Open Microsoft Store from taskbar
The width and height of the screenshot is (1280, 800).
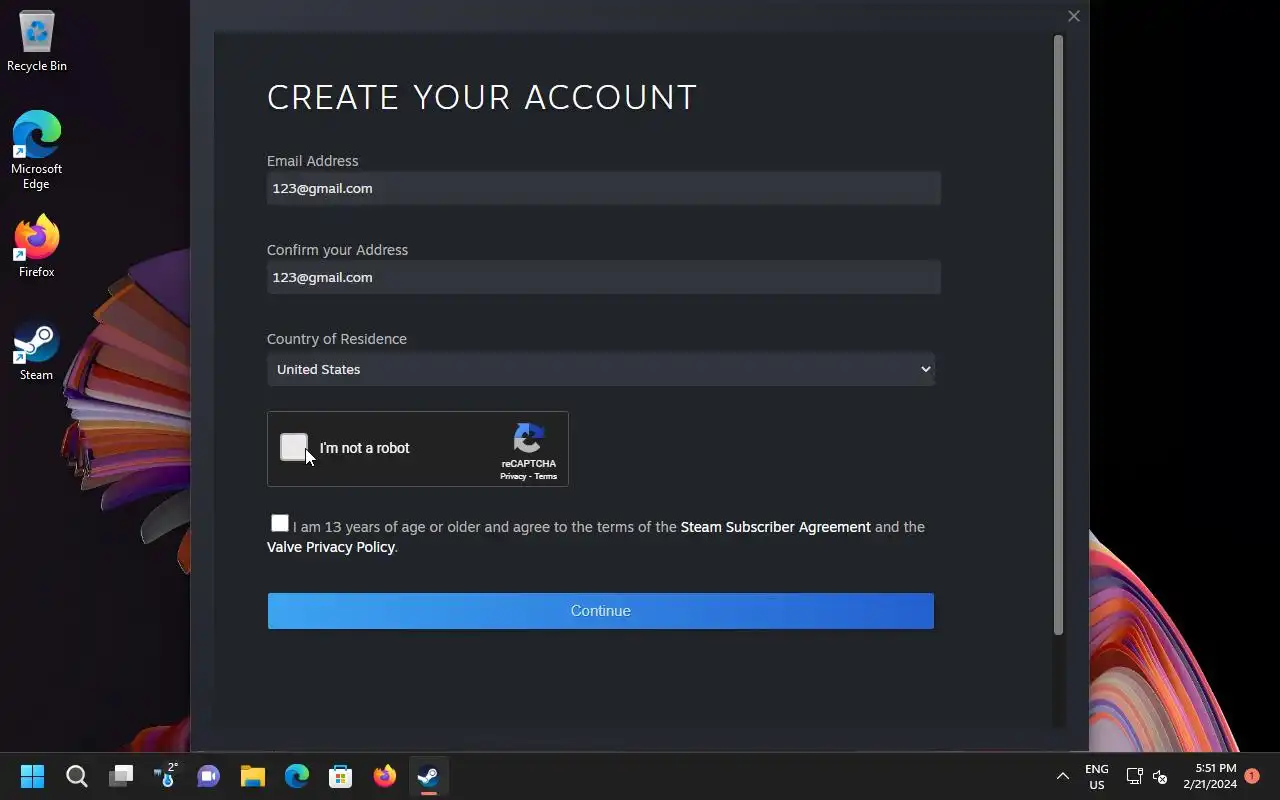[341, 776]
